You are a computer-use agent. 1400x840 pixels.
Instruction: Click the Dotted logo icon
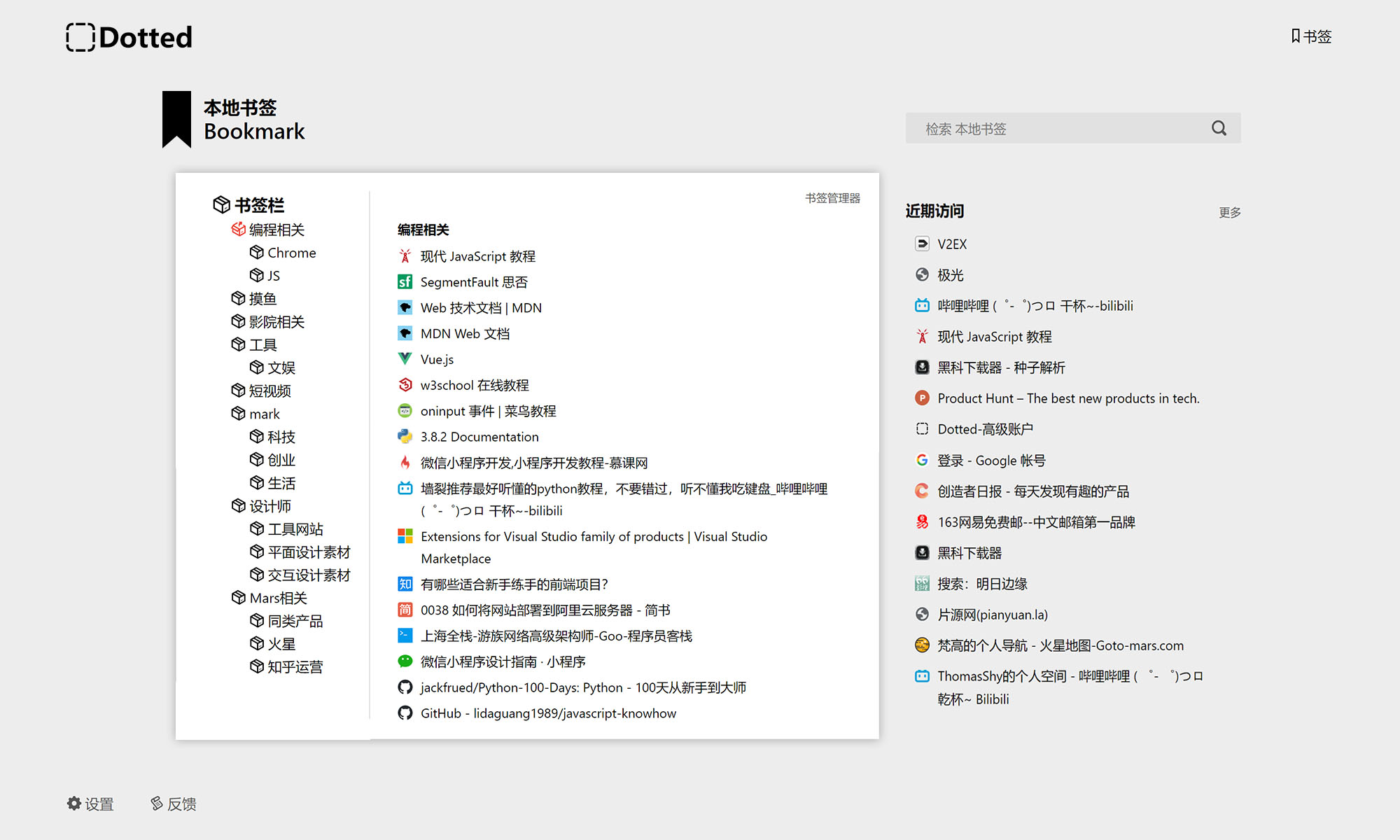click(80, 37)
